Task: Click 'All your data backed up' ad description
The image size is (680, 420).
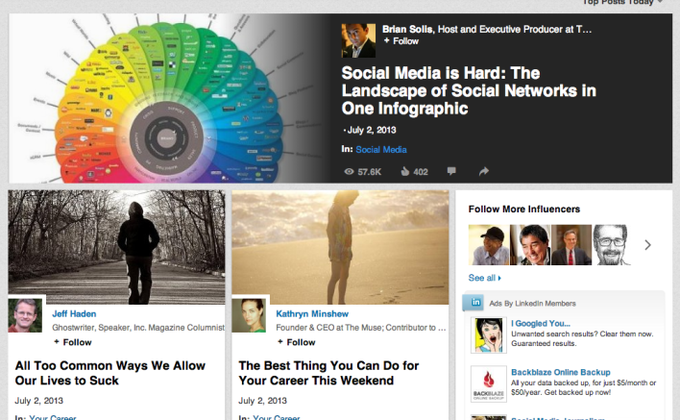Action: 583,387
